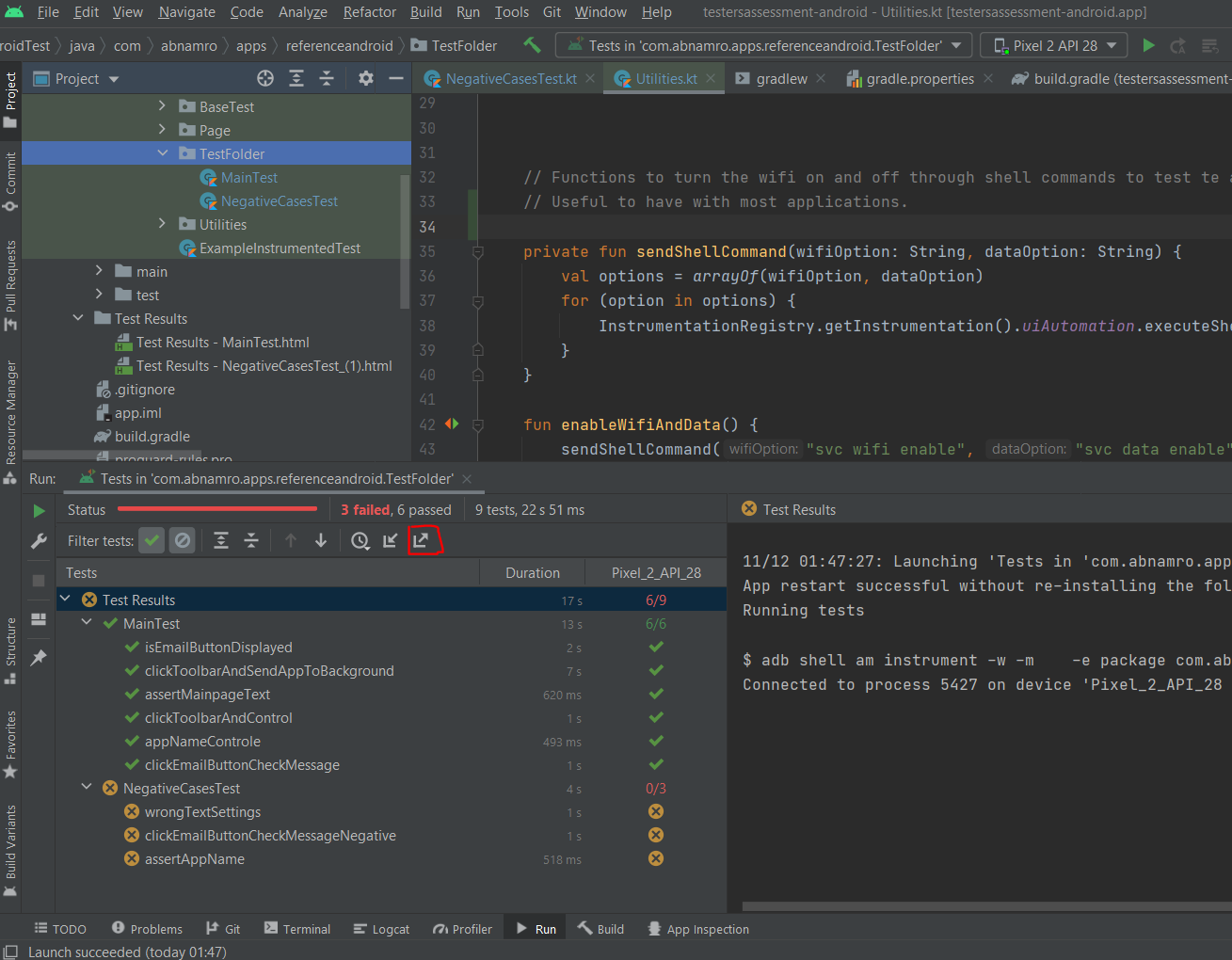Select the opened file target icon in Project panel
The width and height of the screenshot is (1232, 960).
coord(265,78)
